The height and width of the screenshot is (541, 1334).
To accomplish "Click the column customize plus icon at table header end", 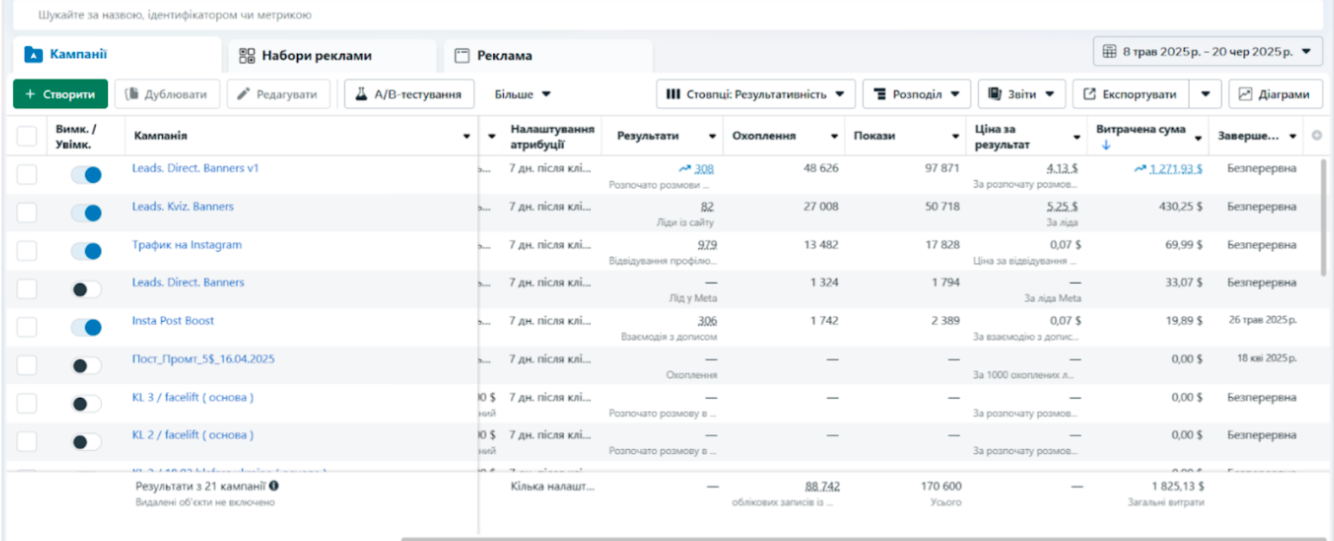I will (1317, 136).
